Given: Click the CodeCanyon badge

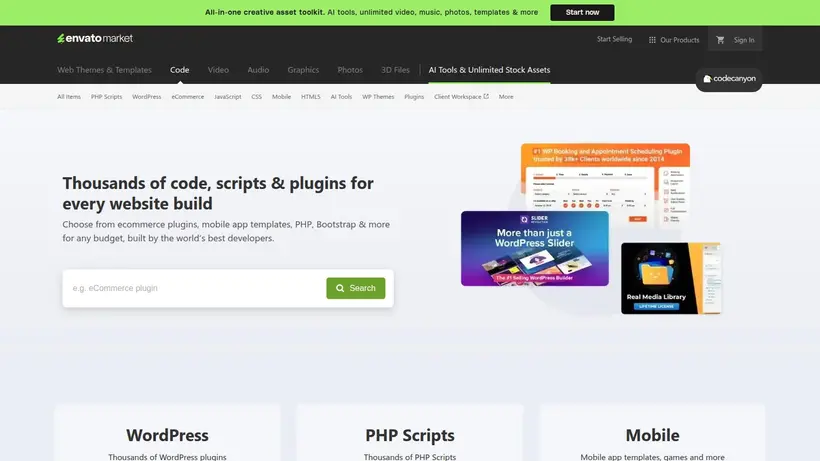Looking at the screenshot, I should tap(728, 79).
